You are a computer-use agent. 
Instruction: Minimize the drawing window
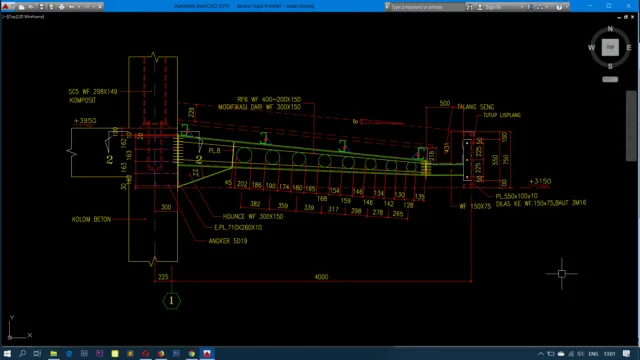point(619,17)
